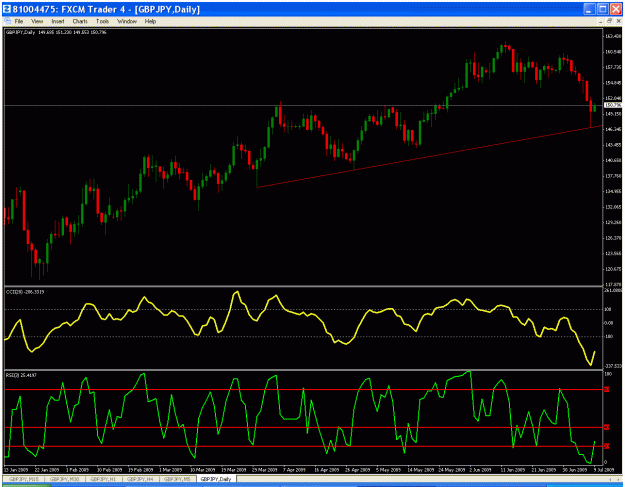Click the current price label on price axis
The height and width of the screenshot is (487, 625).
coord(613,105)
